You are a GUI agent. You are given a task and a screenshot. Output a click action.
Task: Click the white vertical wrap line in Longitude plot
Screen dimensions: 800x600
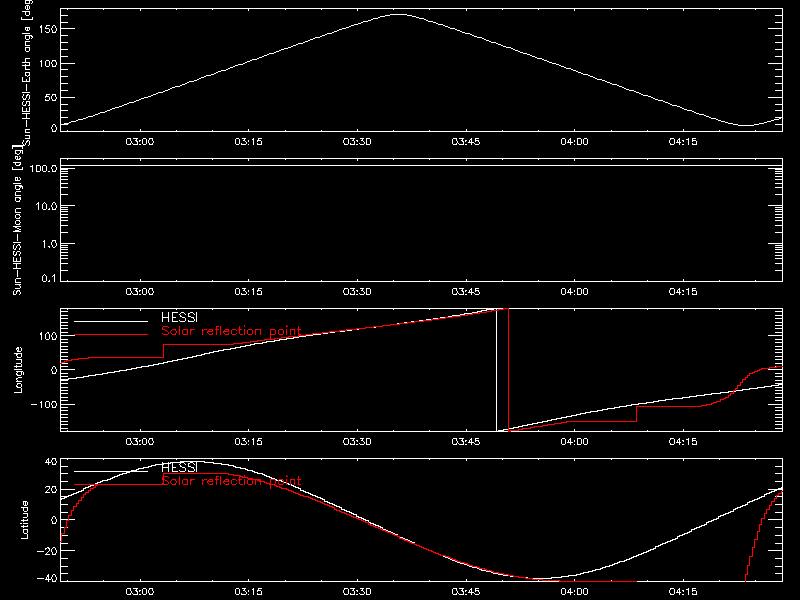[x=496, y=370]
